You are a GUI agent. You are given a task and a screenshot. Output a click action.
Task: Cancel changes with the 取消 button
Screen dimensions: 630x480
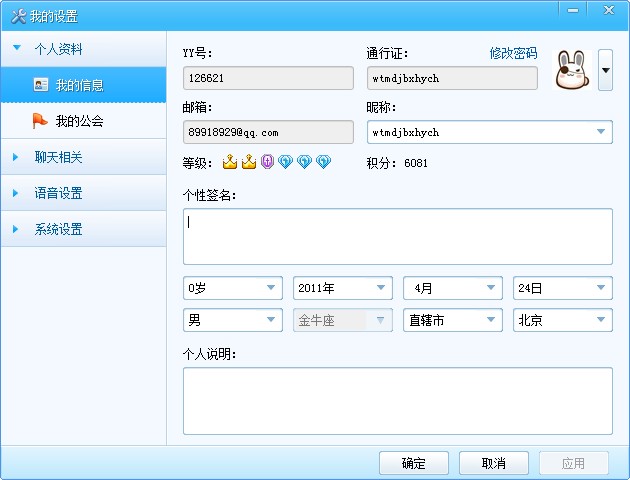click(x=494, y=463)
